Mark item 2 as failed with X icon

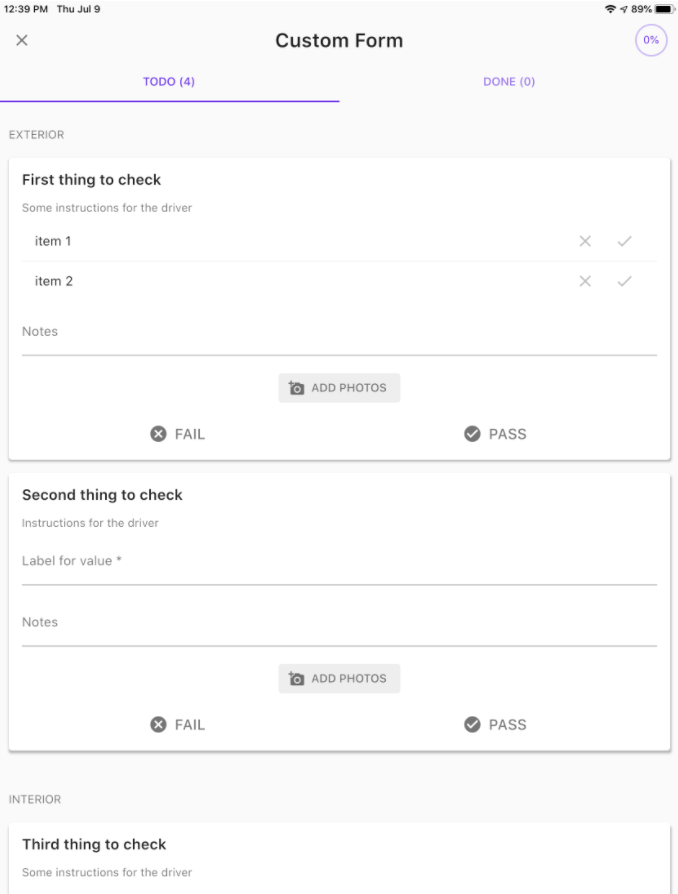(586, 281)
